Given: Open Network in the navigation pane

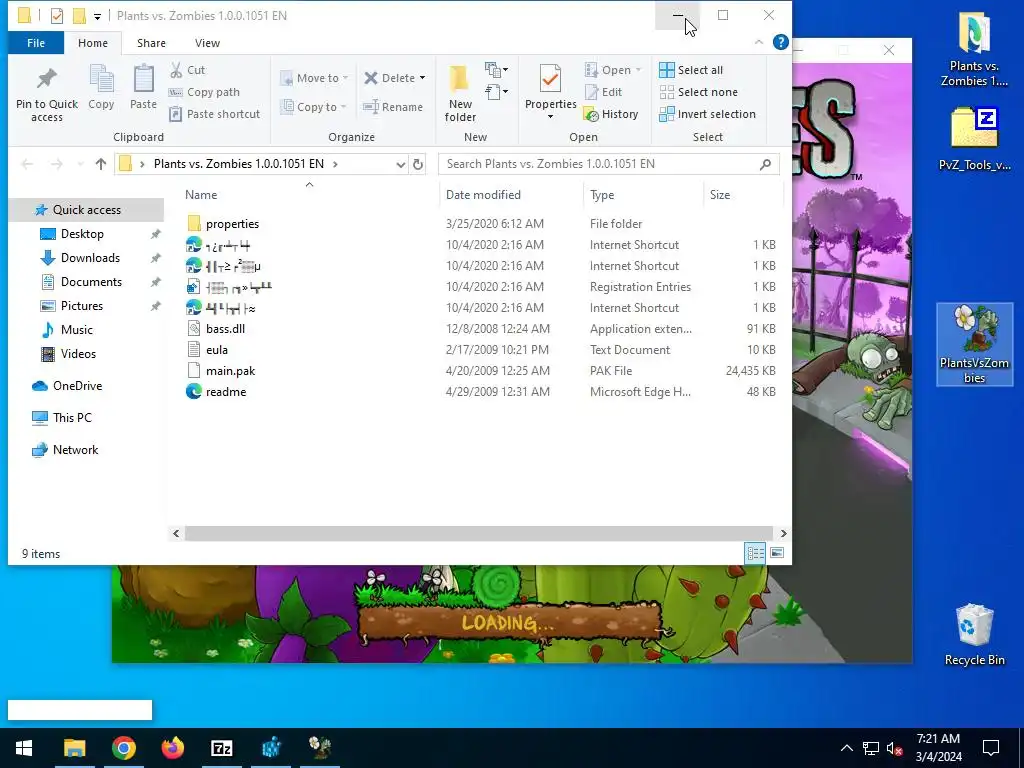Looking at the screenshot, I should coord(75,450).
